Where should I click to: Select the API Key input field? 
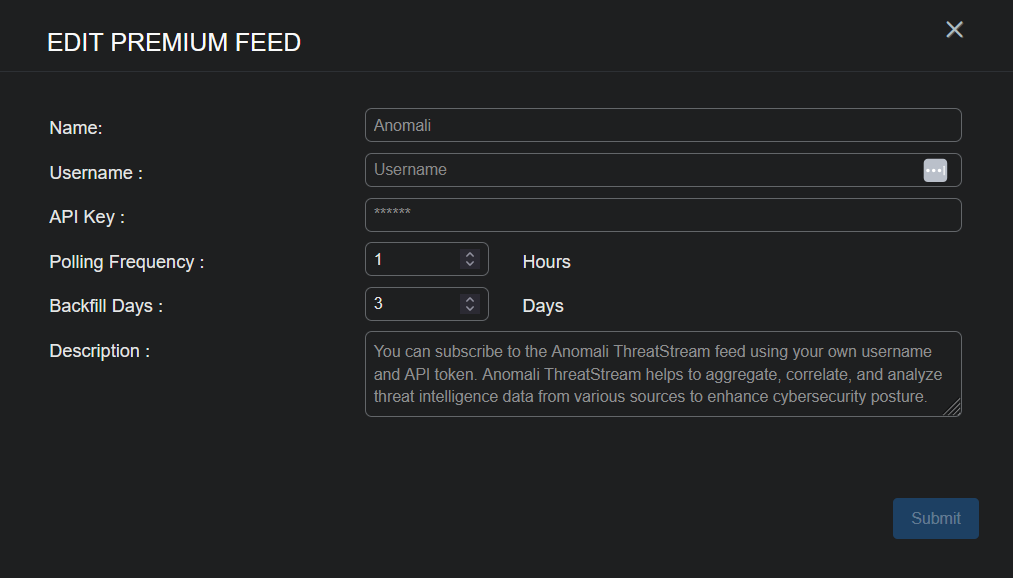(x=662, y=215)
